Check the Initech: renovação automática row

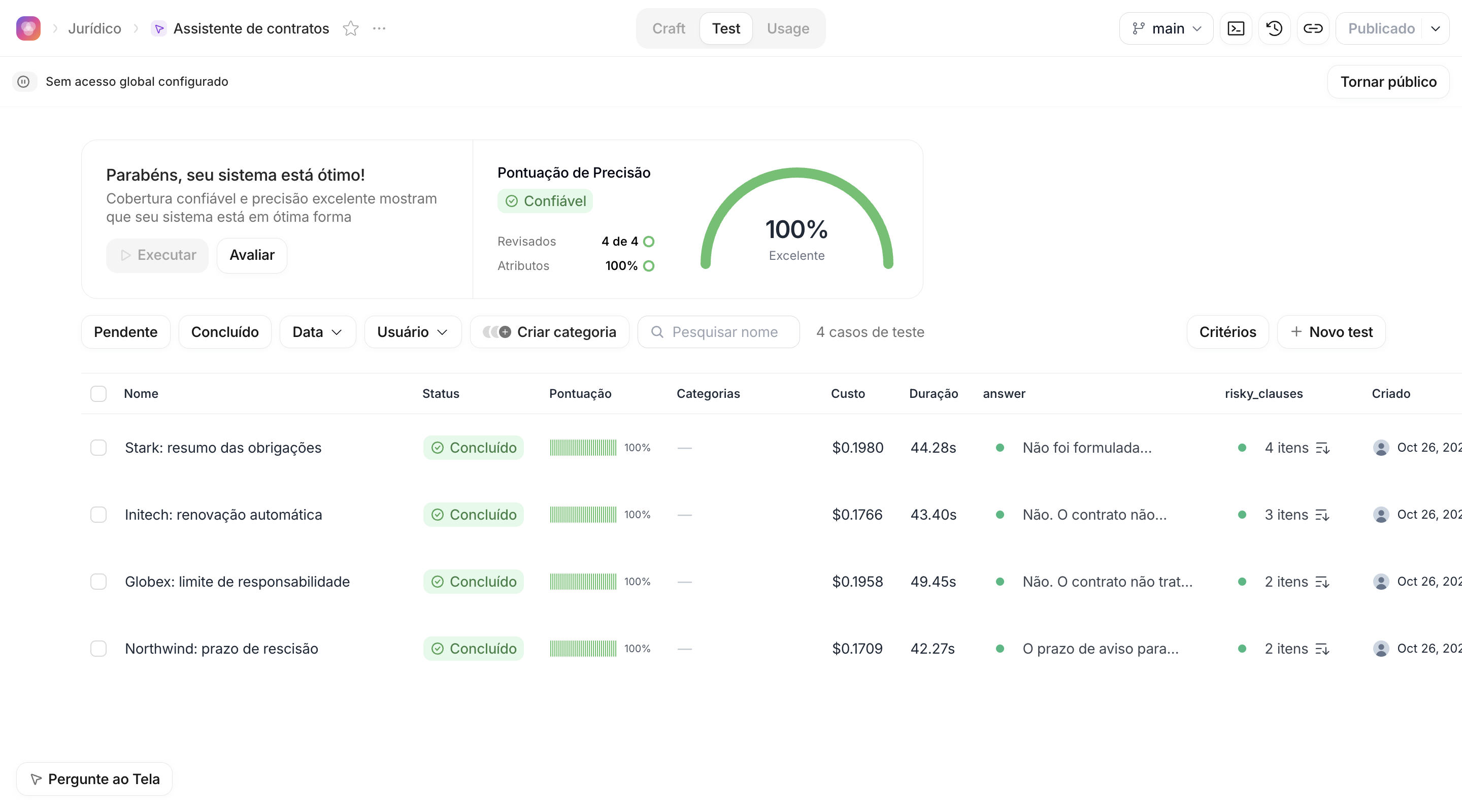[x=98, y=515]
